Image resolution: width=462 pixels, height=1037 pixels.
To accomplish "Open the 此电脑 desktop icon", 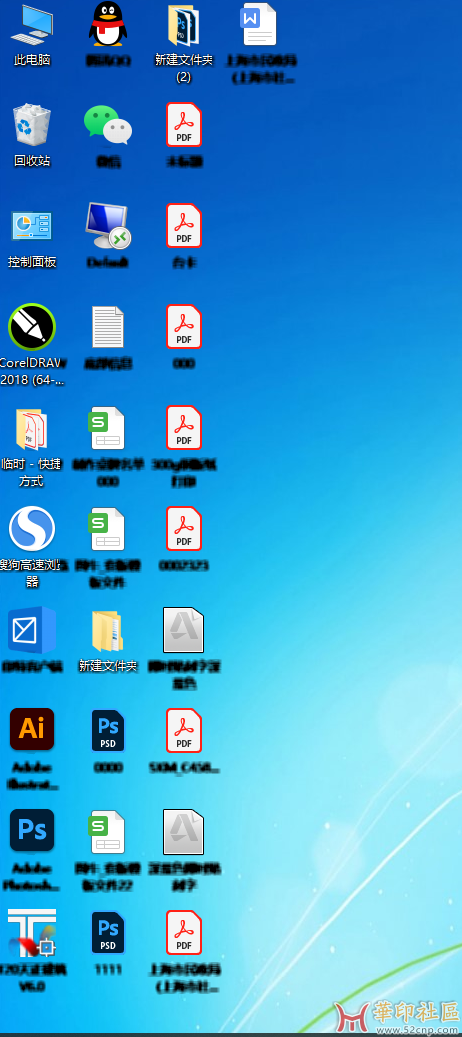I will tap(32, 24).
